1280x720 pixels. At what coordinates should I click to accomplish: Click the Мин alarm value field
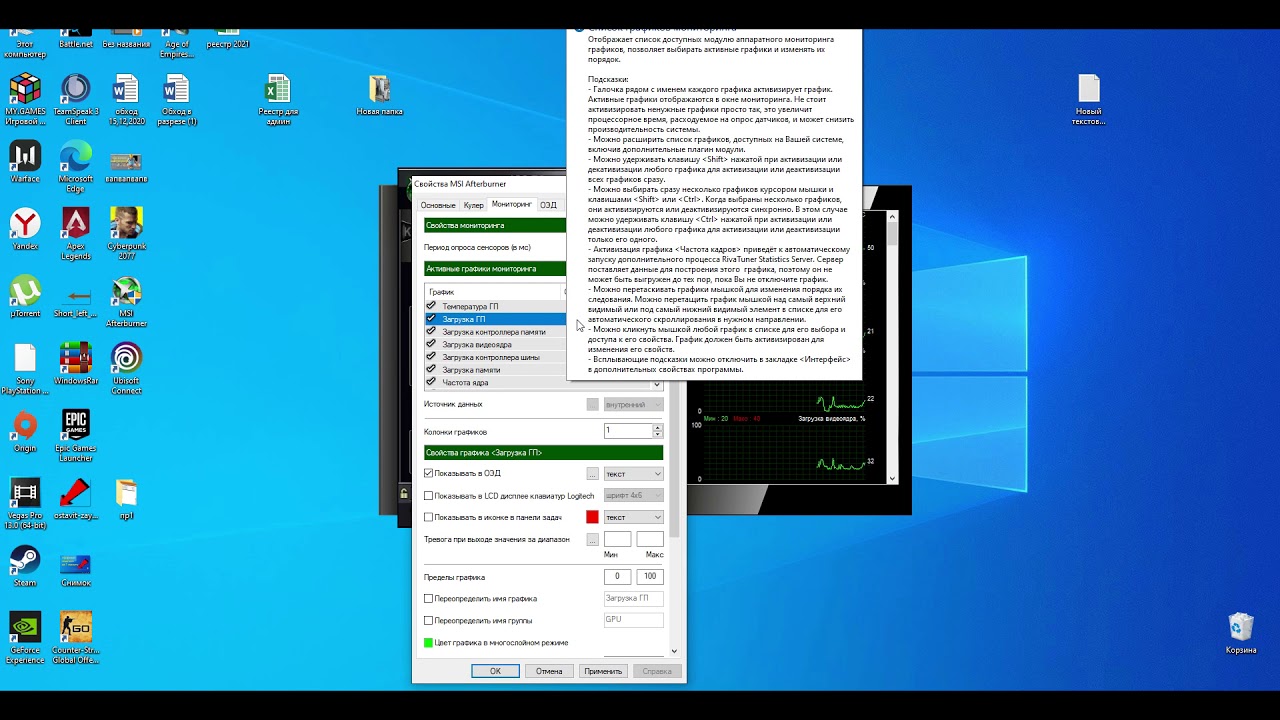pyautogui.click(x=617, y=539)
